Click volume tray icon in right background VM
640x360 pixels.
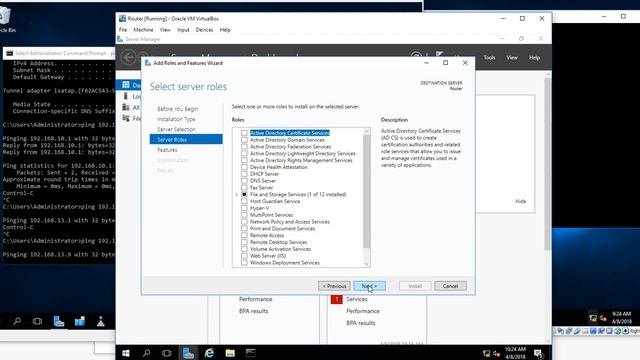tap(603, 318)
